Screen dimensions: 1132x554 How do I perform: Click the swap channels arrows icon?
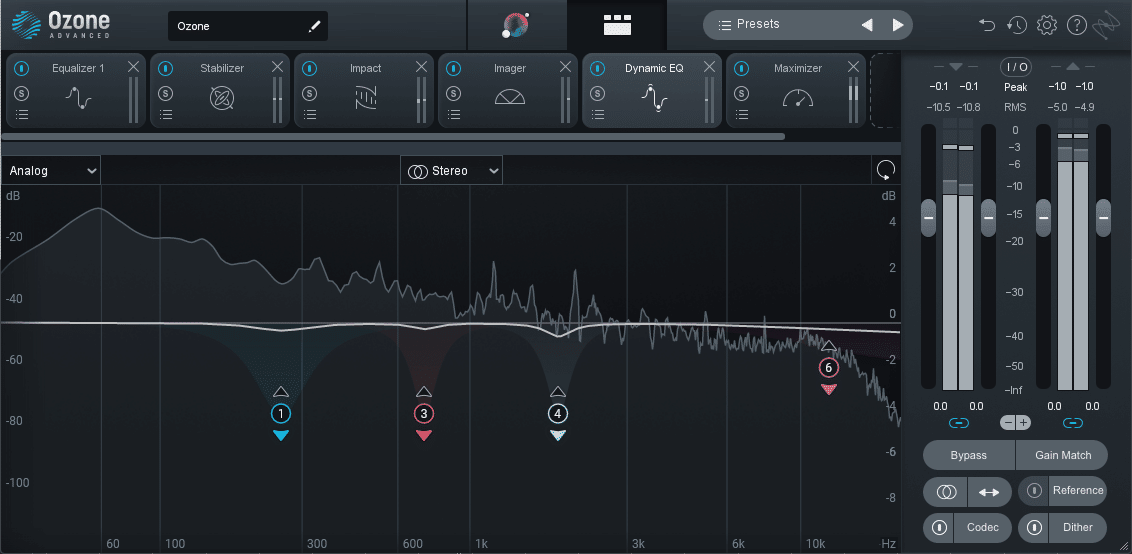[x=989, y=492]
